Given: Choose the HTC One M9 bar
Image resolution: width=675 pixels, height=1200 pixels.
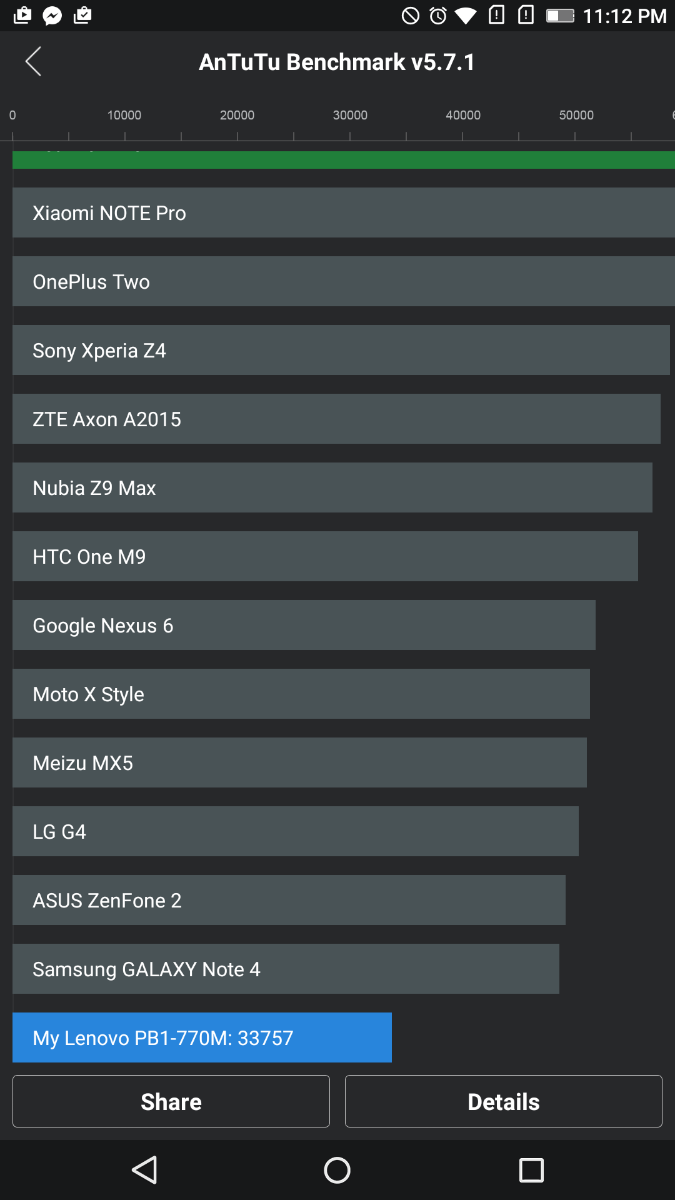Looking at the screenshot, I should click(x=325, y=557).
